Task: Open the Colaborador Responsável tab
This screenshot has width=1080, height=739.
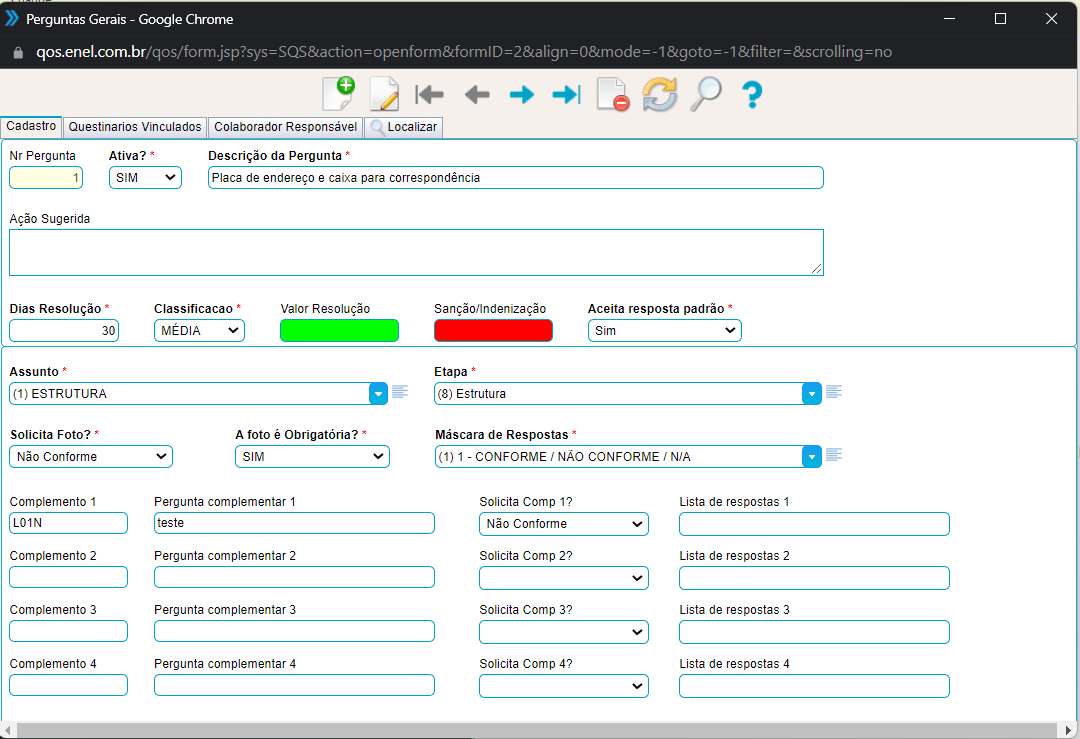Action: pyautogui.click(x=285, y=127)
